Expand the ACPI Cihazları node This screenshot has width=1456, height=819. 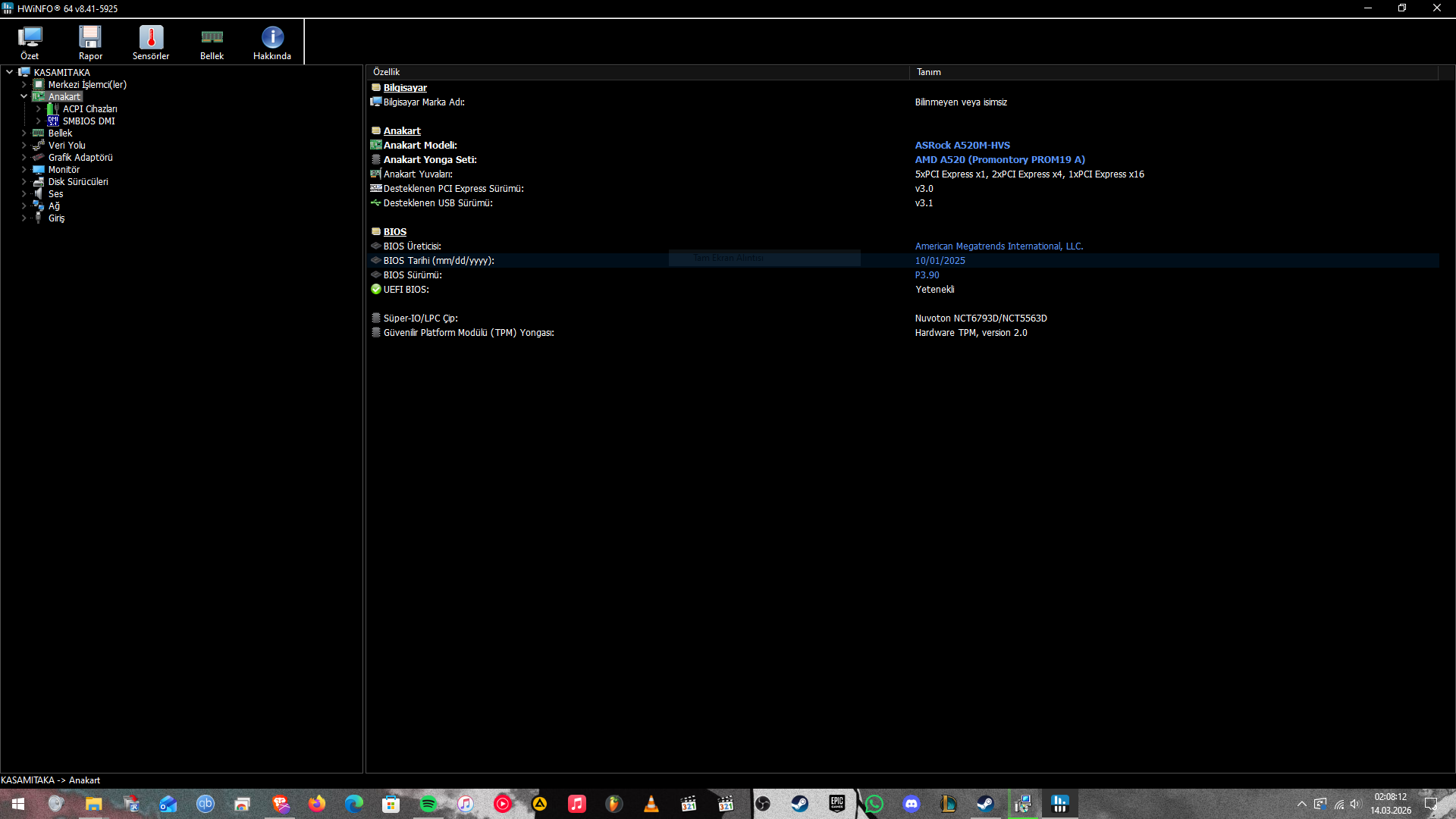click(38, 109)
